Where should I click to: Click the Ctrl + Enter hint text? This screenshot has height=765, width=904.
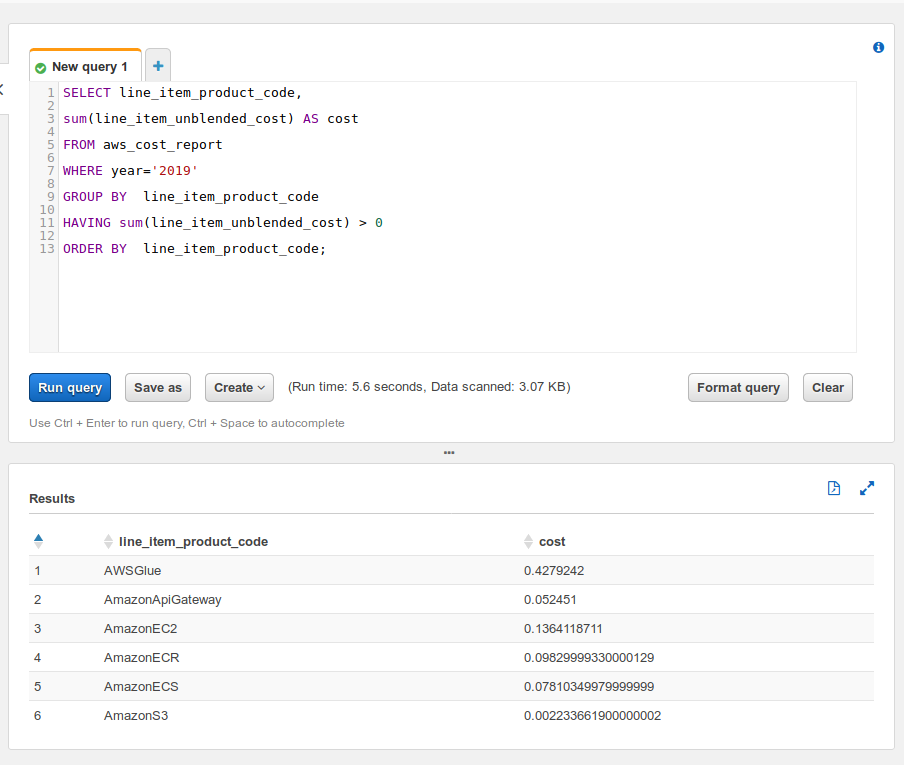pos(187,423)
